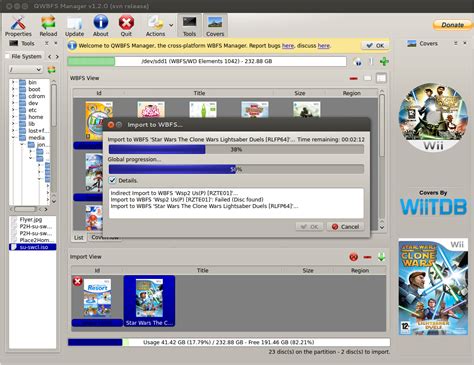Image resolution: width=474 pixels, height=365 pixels.
Task: Click the dialog's greyed OK button
Action: click(309, 227)
